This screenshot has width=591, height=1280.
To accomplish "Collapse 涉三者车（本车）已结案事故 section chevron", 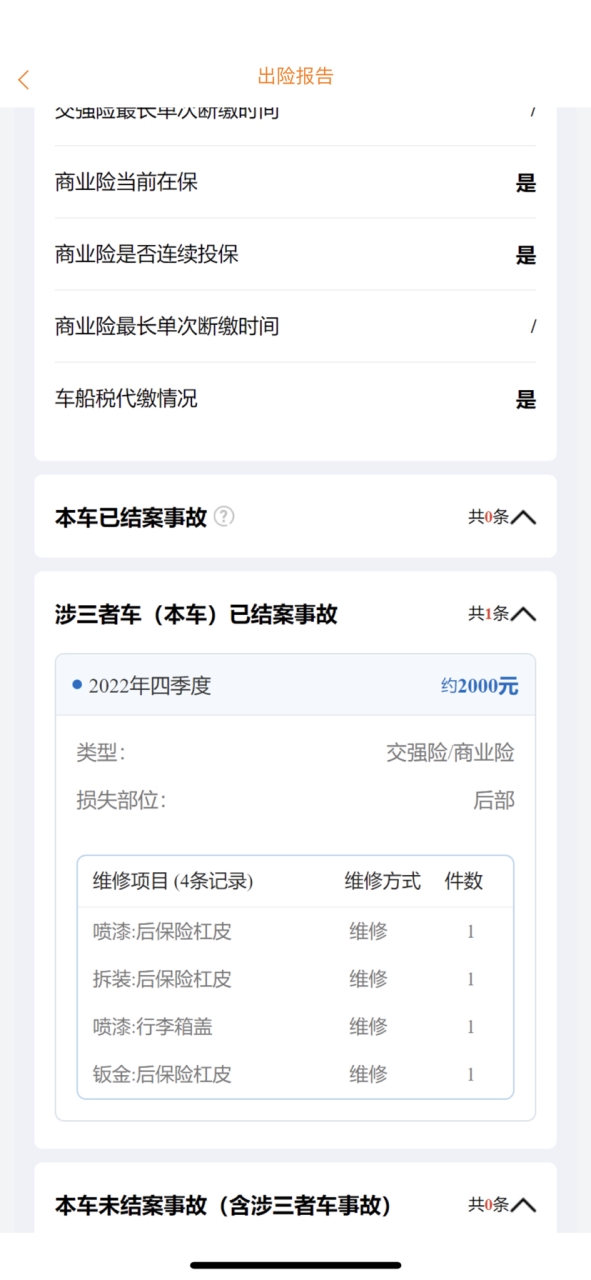I will 524,614.
